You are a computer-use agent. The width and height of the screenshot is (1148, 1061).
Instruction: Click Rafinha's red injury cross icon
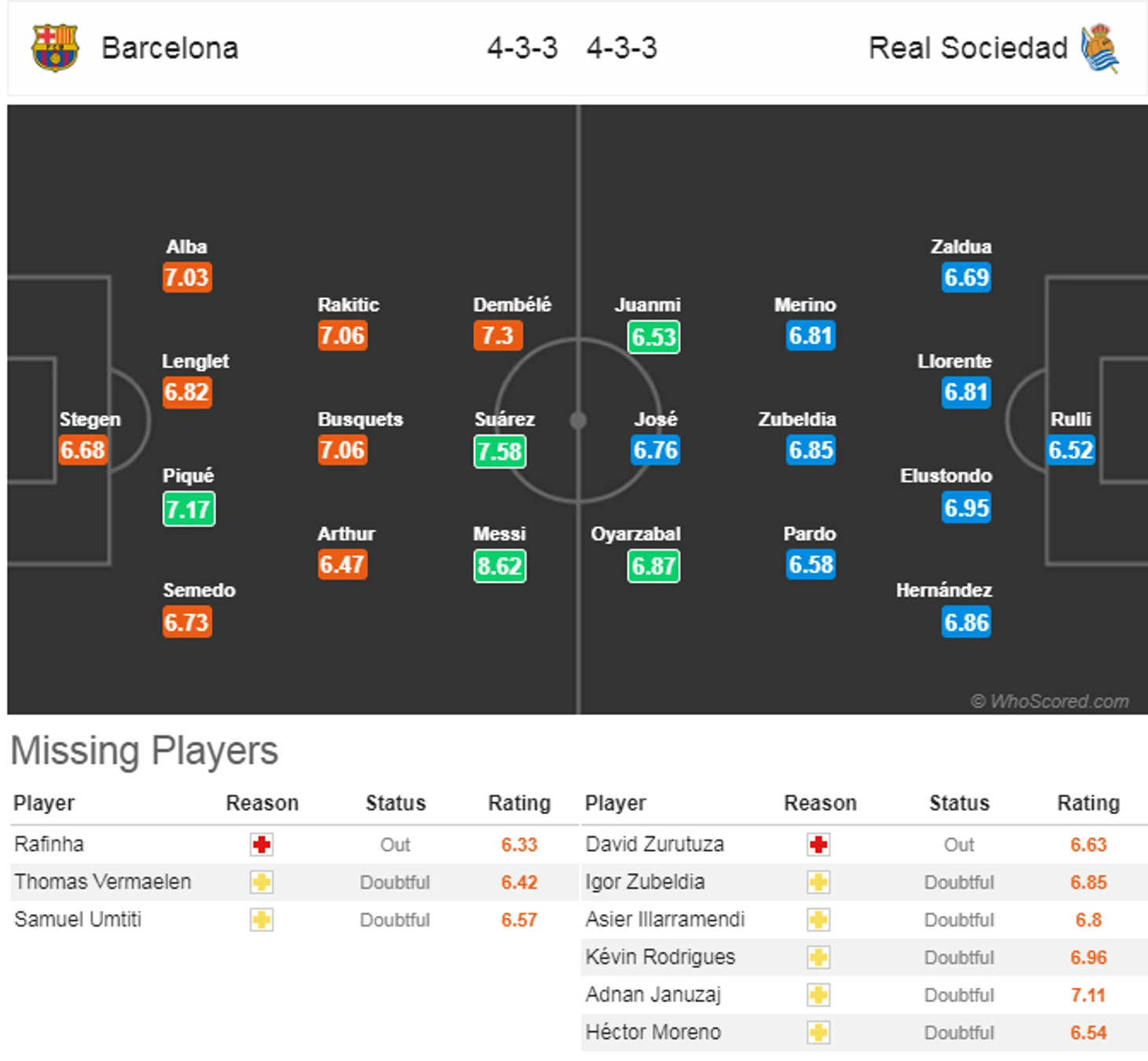pyautogui.click(x=262, y=845)
